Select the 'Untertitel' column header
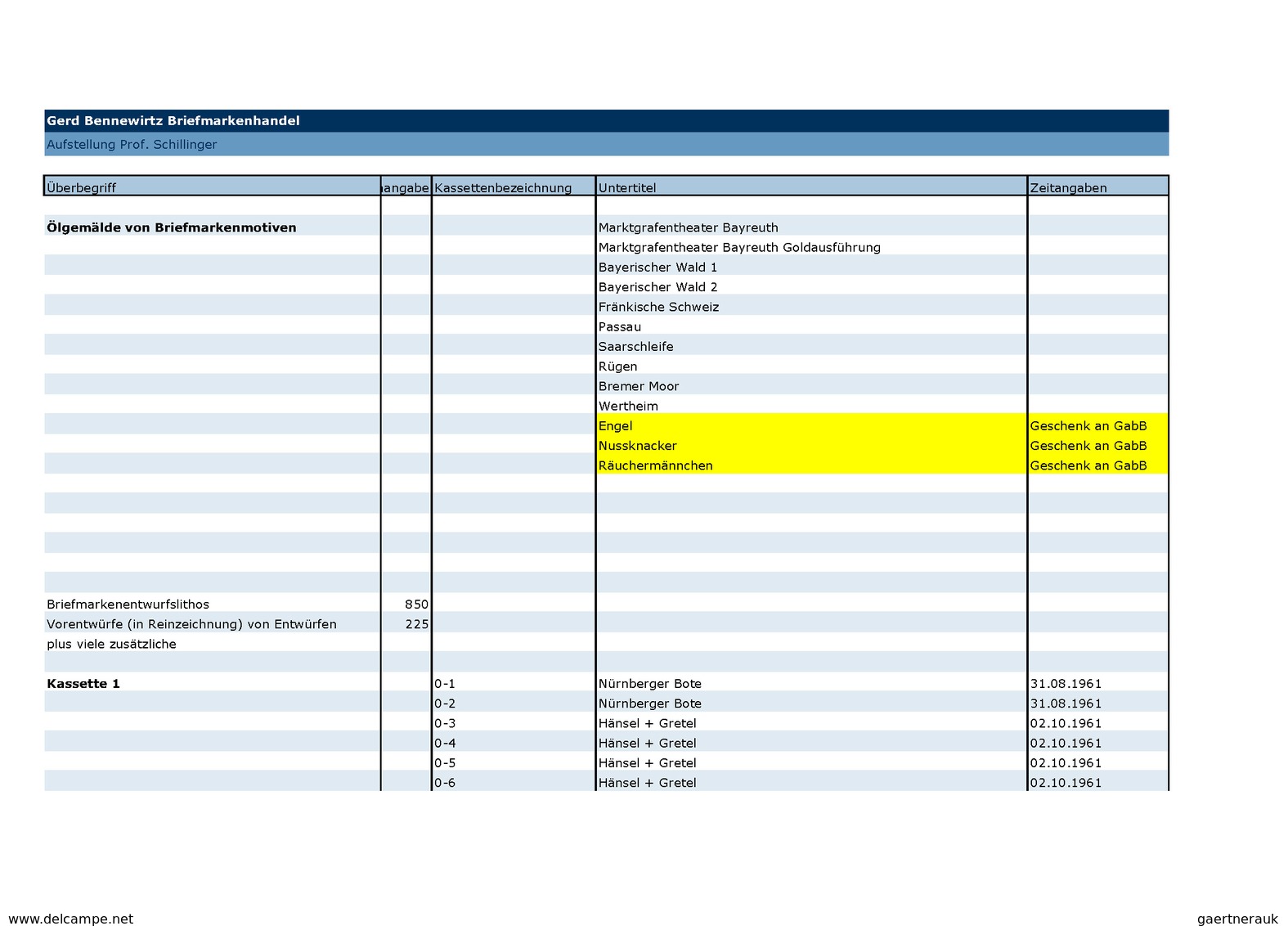The image size is (1288, 926). (811, 187)
